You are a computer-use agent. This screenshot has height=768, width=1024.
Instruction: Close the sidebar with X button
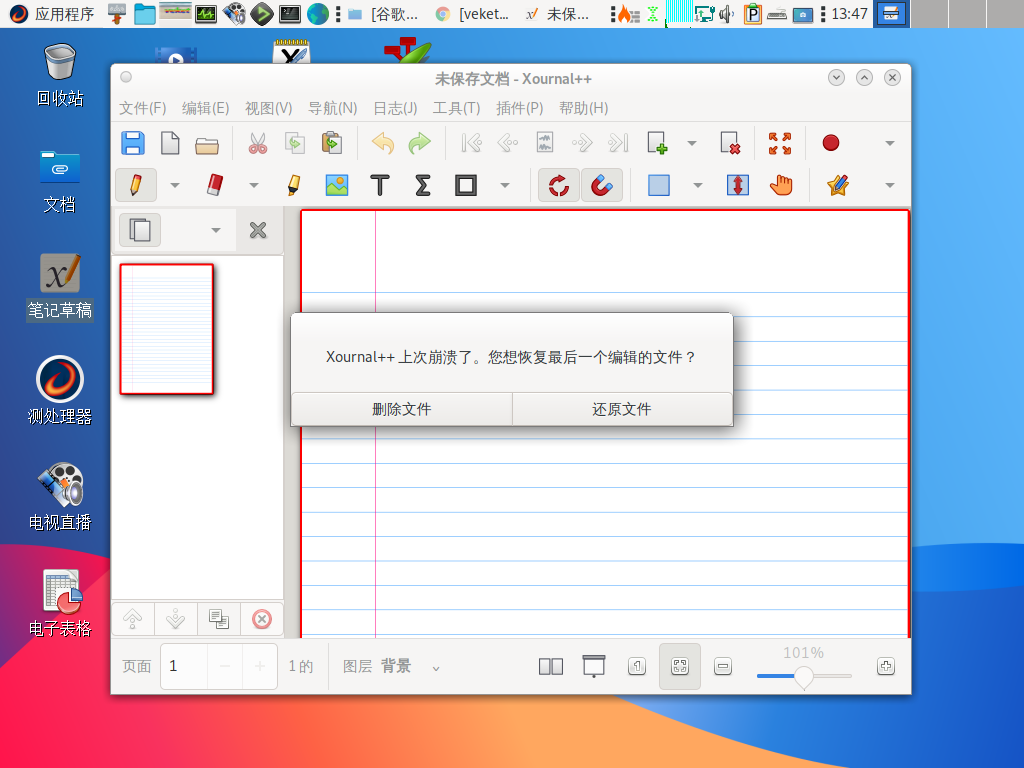pyautogui.click(x=258, y=230)
